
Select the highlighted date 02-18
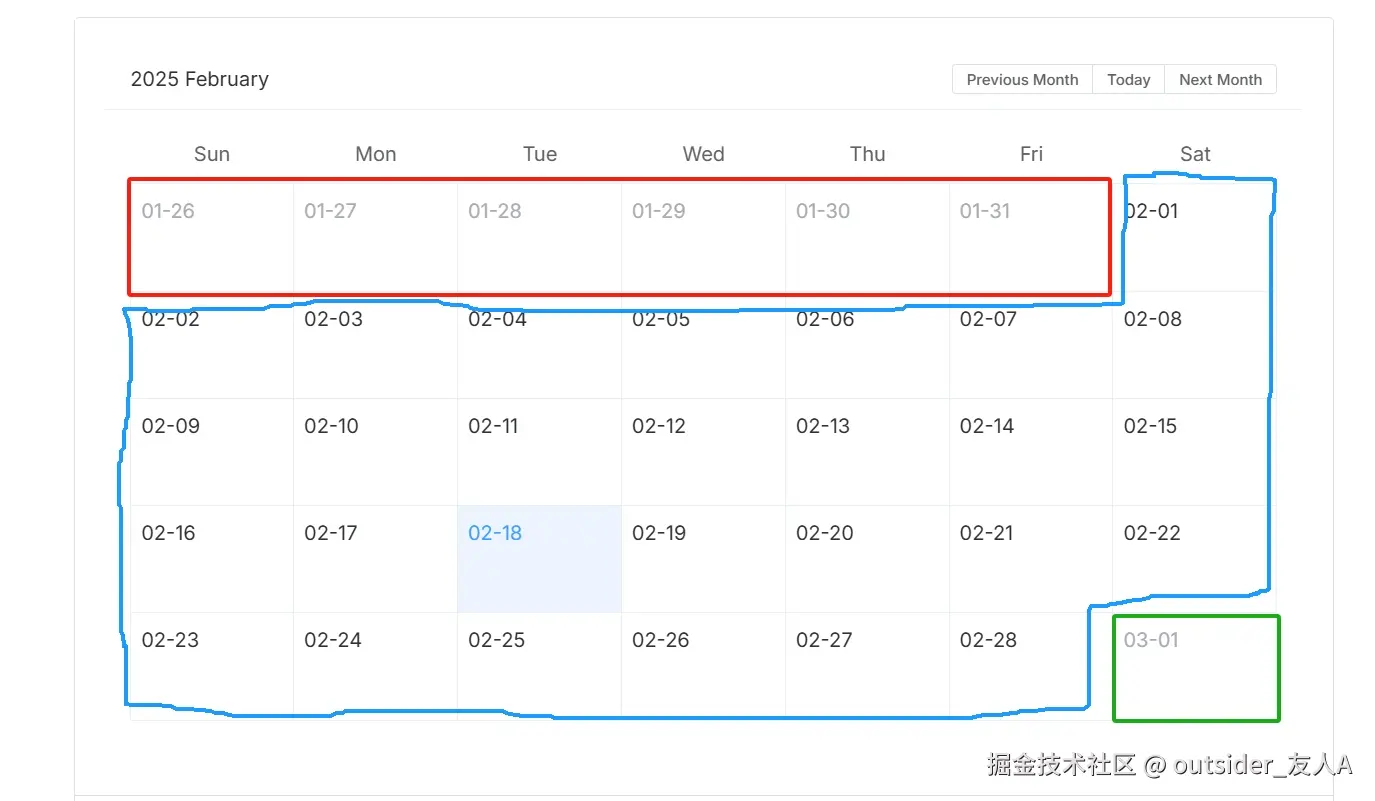[x=539, y=558]
